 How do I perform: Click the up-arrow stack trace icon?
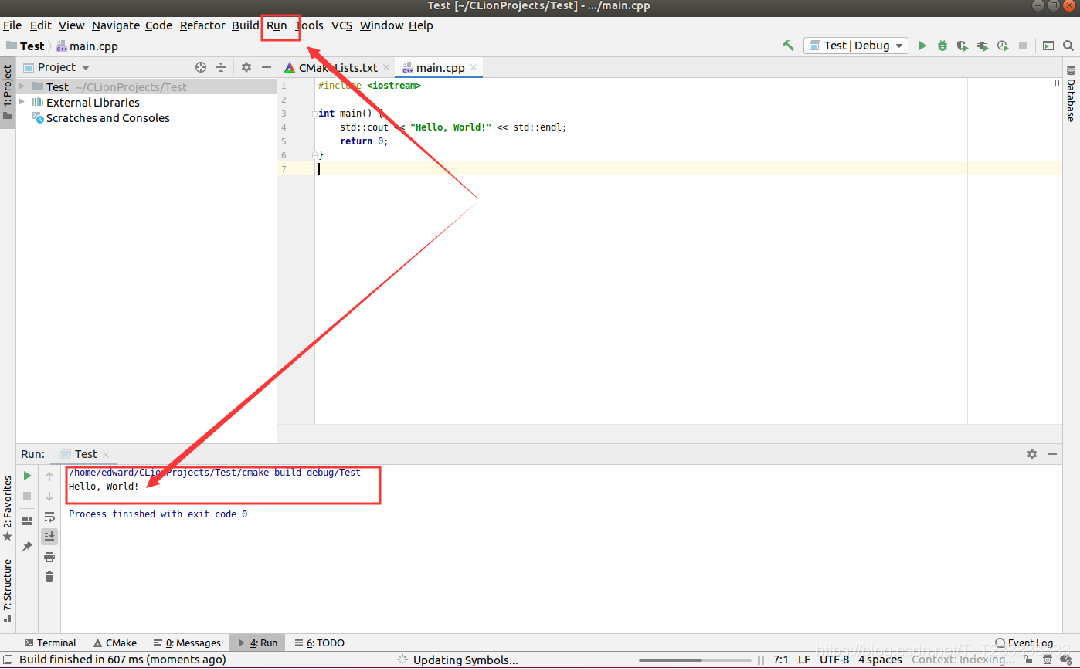click(50, 476)
